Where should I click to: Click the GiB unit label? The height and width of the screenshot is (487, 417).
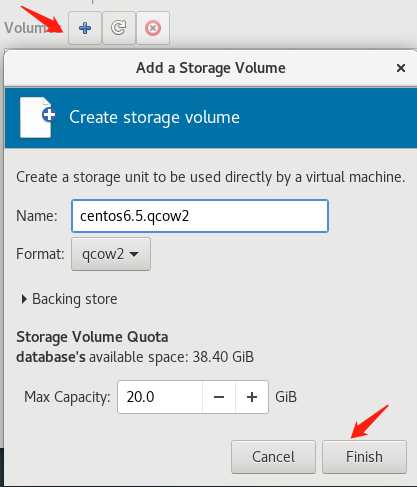tap(286, 397)
